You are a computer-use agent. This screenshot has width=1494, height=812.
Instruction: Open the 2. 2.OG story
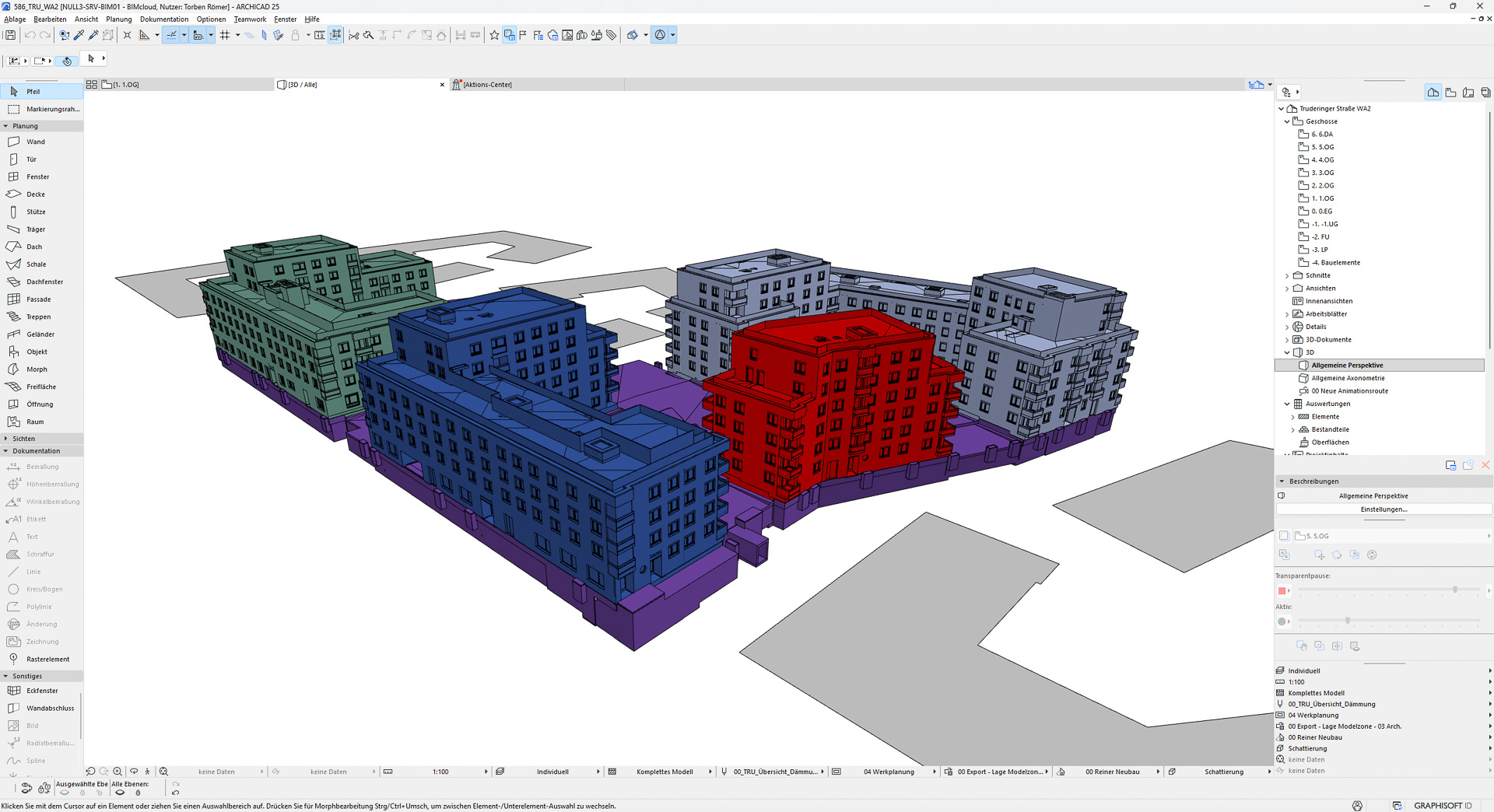click(1322, 186)
